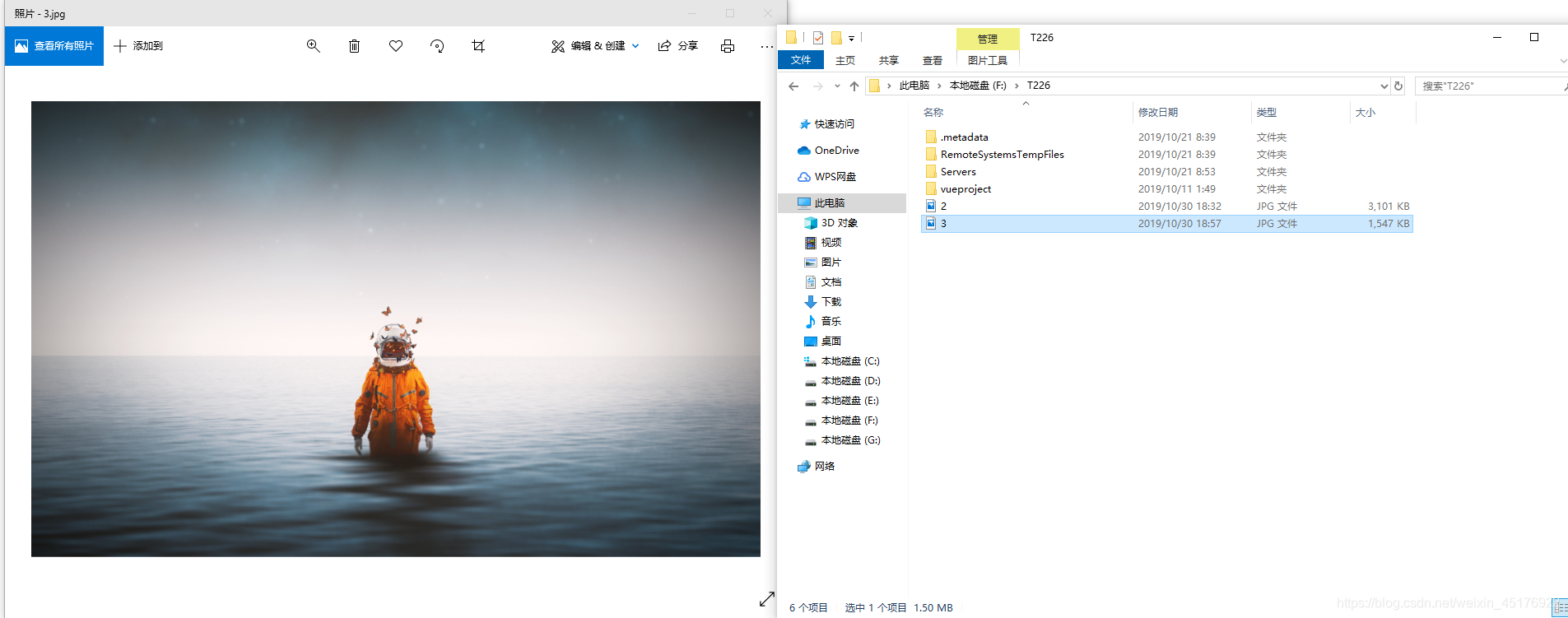Print the photo with printer icon
The height and width of the screenshot is (618, 1568).
[728, 46]
